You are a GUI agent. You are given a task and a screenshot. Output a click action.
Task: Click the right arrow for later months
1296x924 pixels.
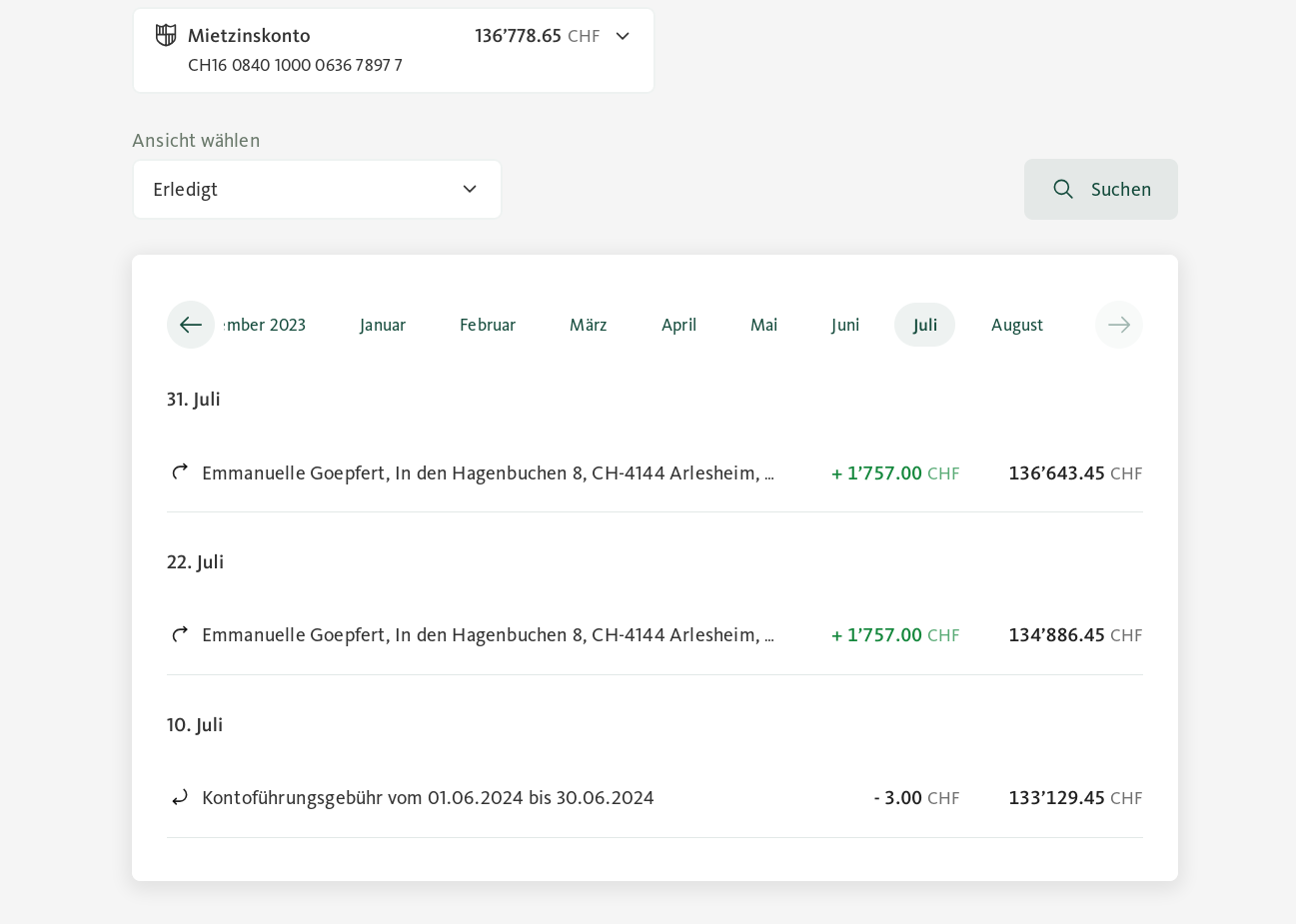coord(1119,325)
